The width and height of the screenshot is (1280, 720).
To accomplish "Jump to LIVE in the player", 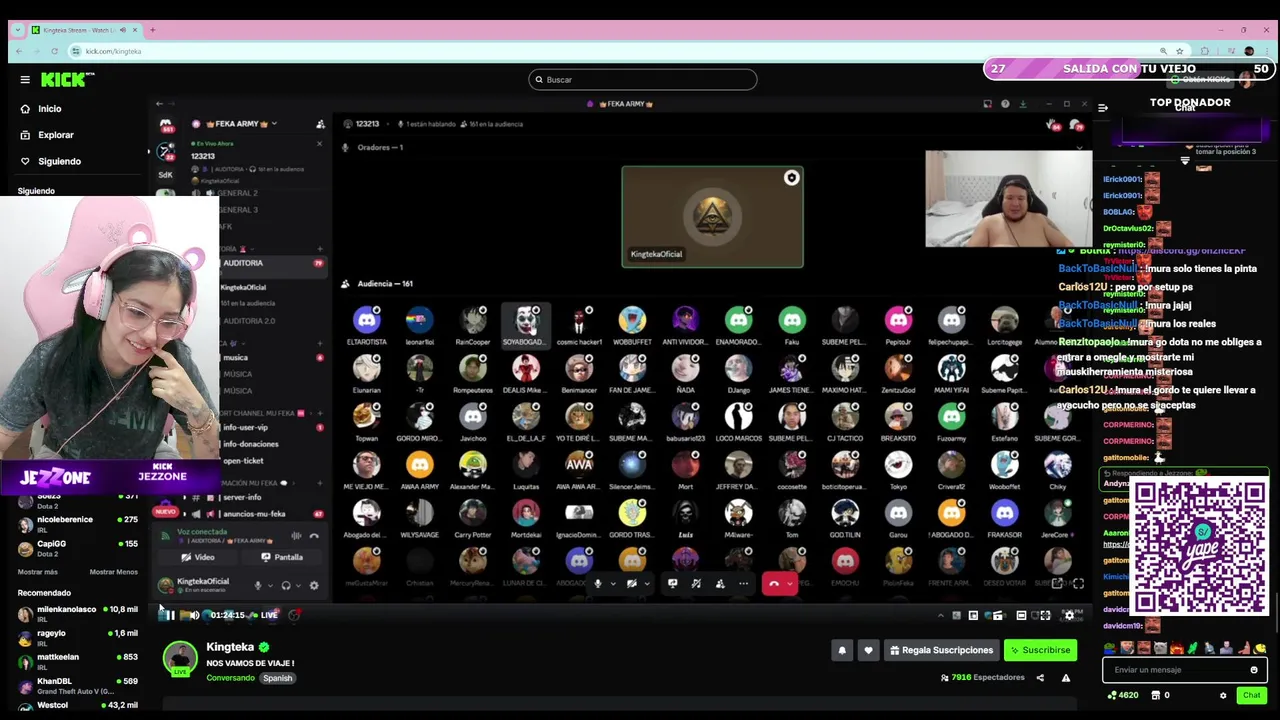I will click(x=265, y=615).
